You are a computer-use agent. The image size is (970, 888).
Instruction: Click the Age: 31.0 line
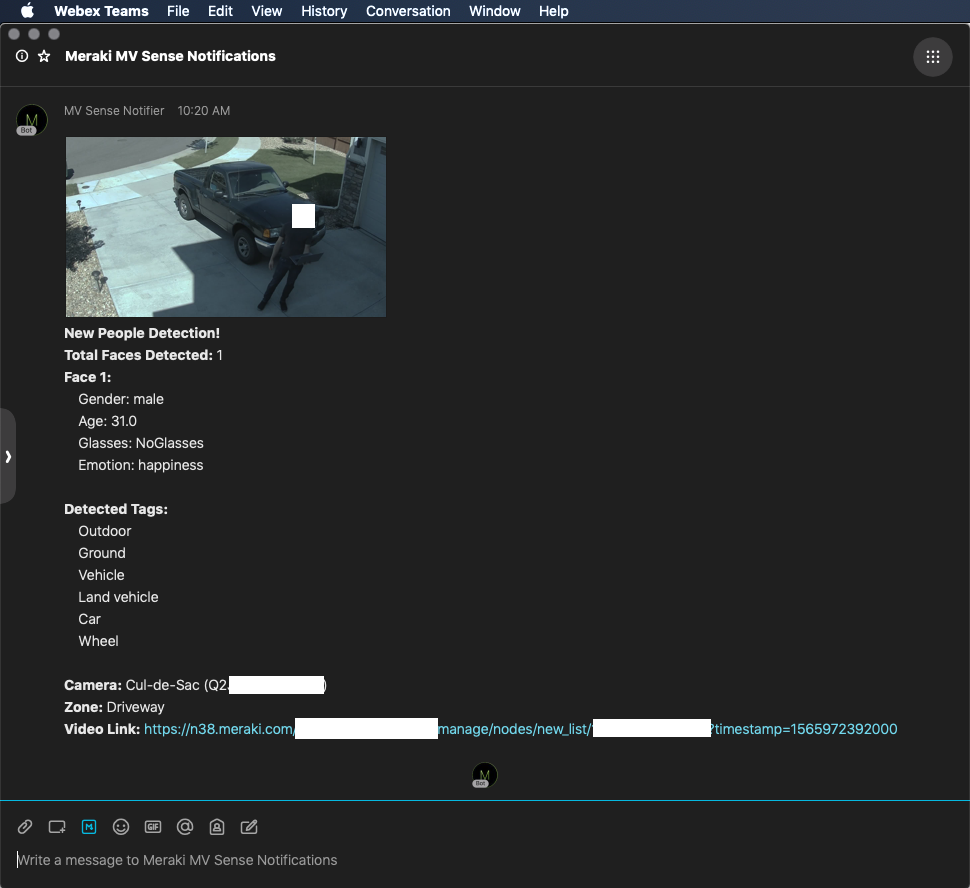point(108,421)
